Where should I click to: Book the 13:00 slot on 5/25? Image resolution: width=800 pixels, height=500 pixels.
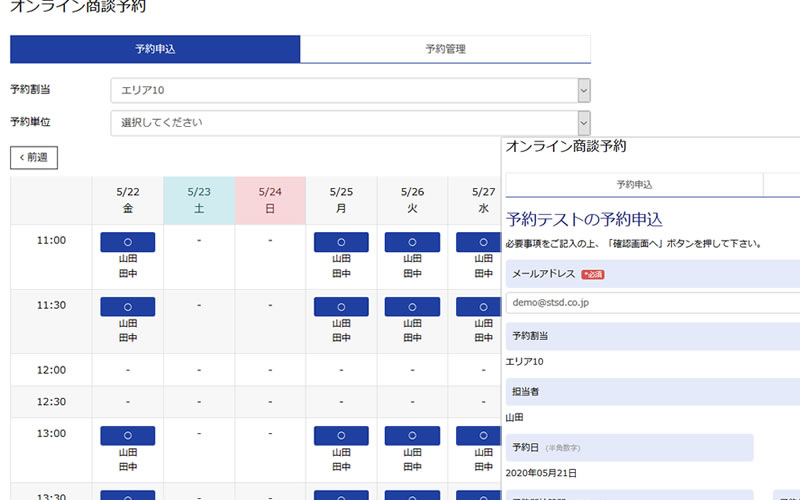point(341,436)
